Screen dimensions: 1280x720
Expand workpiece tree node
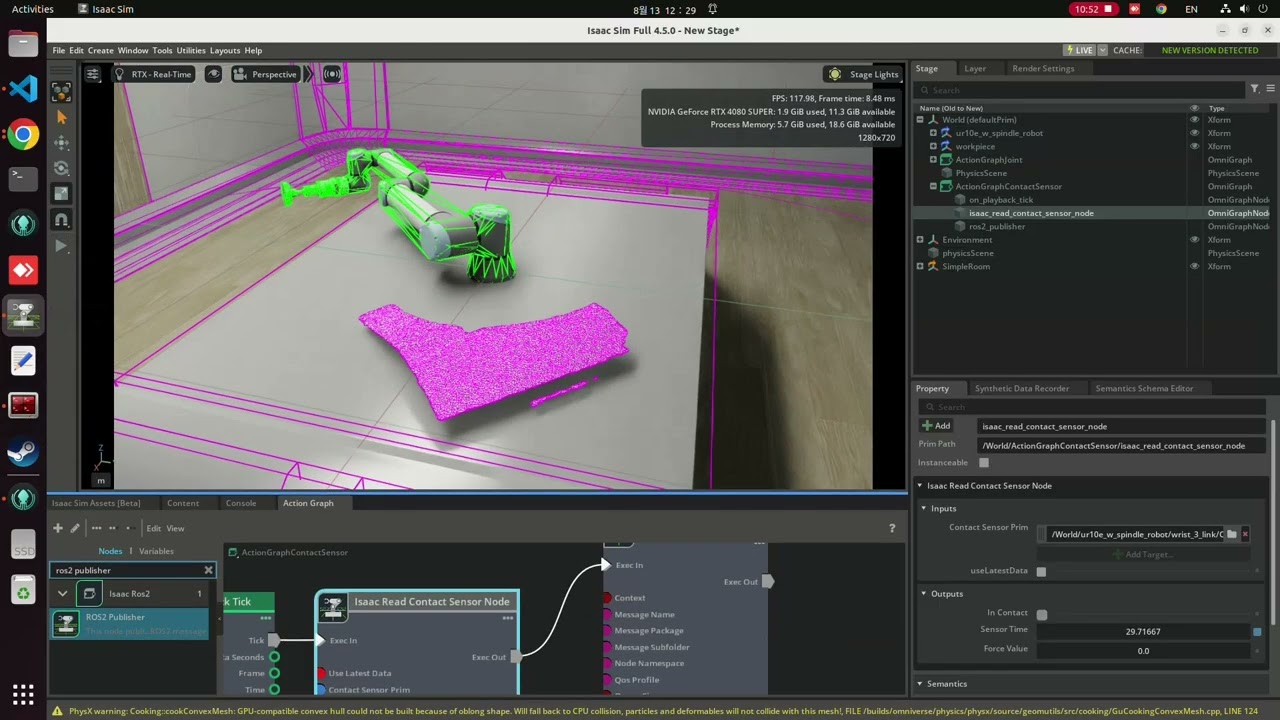(x=933, y=146)
